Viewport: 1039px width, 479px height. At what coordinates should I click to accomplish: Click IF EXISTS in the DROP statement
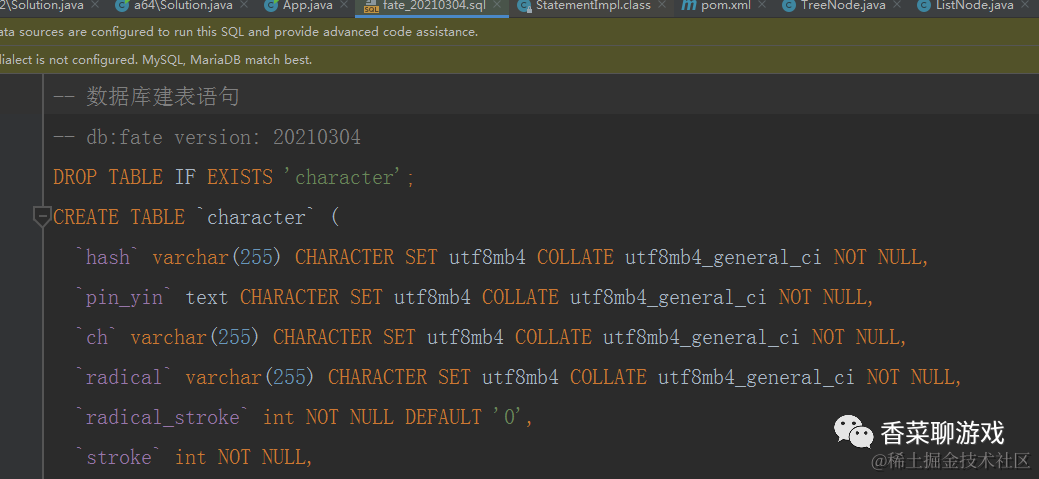(x=223, y=177)
